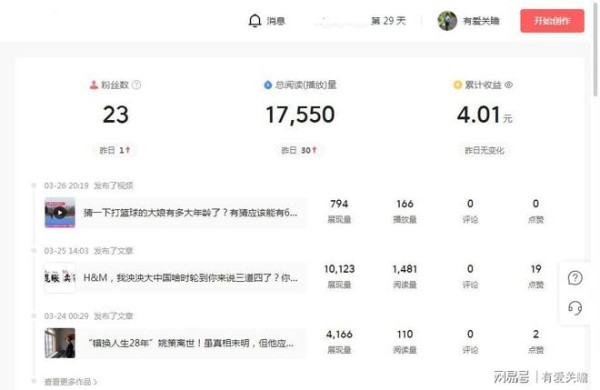
Task: Open the basketball video title text
Action: (x=191, y=213)
